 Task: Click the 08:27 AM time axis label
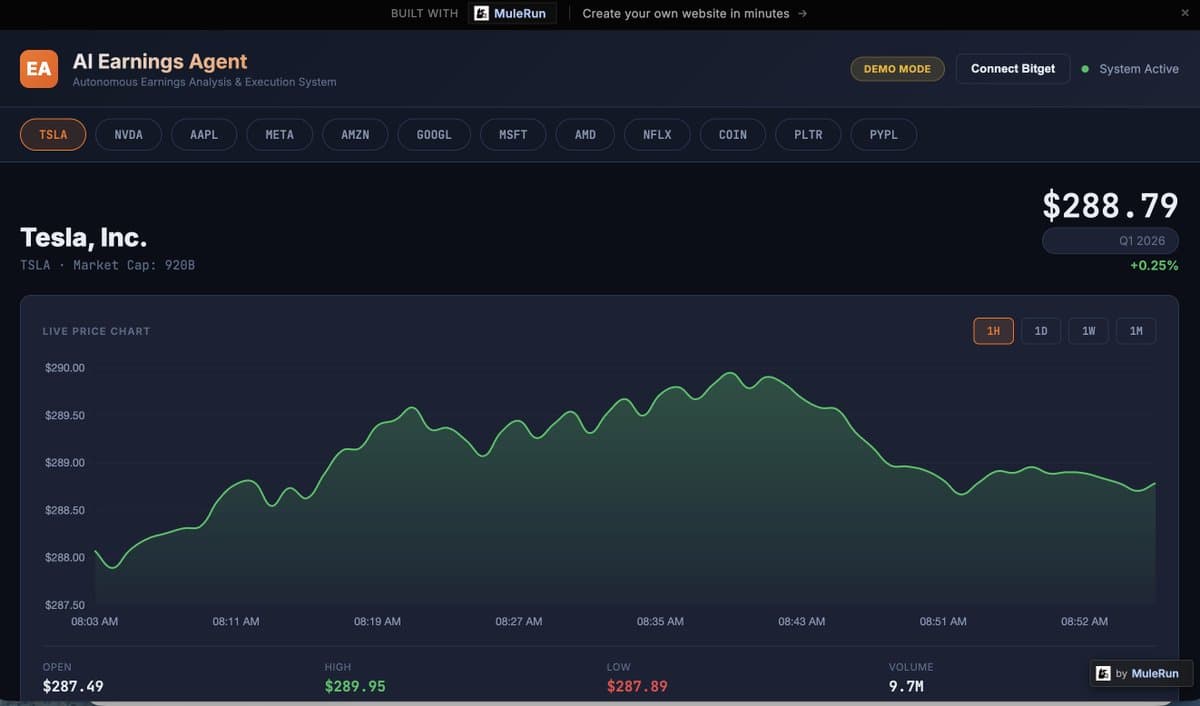519,622
